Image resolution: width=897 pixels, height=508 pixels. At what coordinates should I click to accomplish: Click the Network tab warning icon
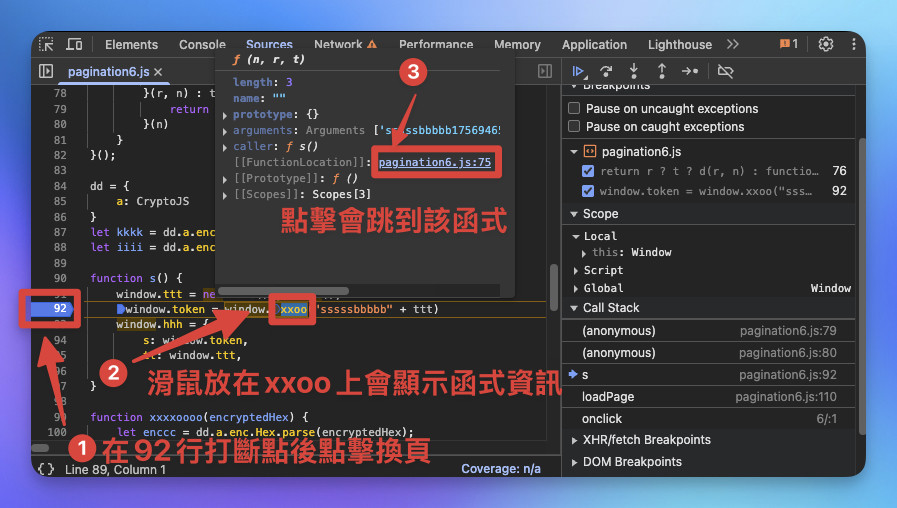(371, 44)
